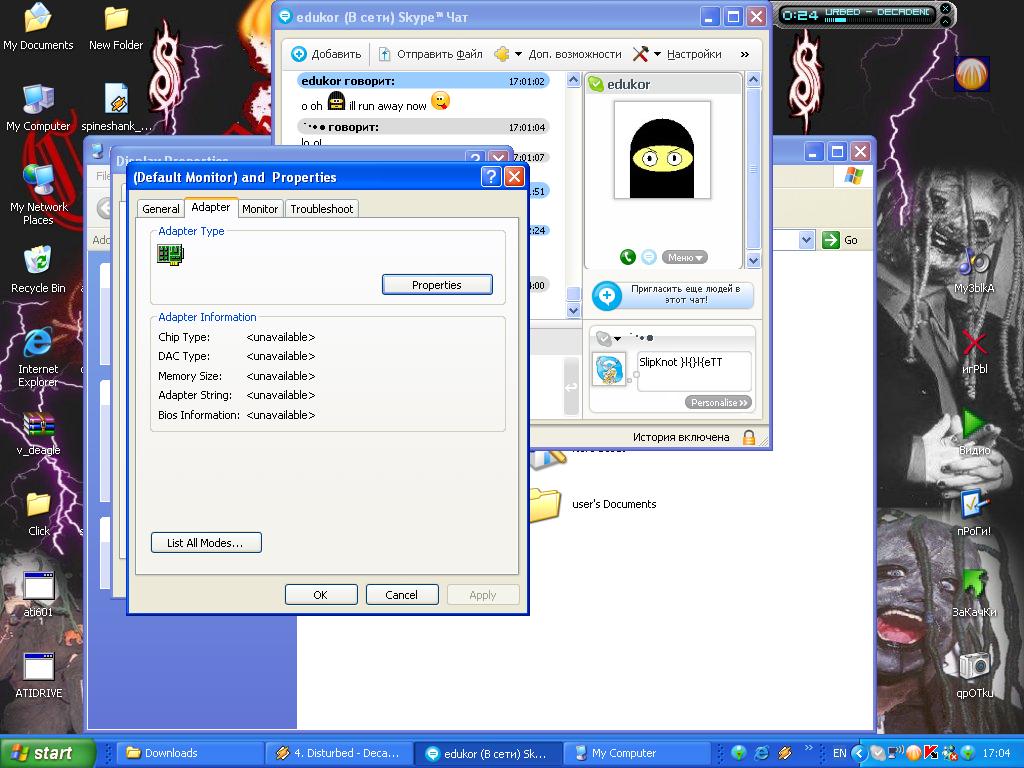Select My Documents desktop icon

(38, 27)
